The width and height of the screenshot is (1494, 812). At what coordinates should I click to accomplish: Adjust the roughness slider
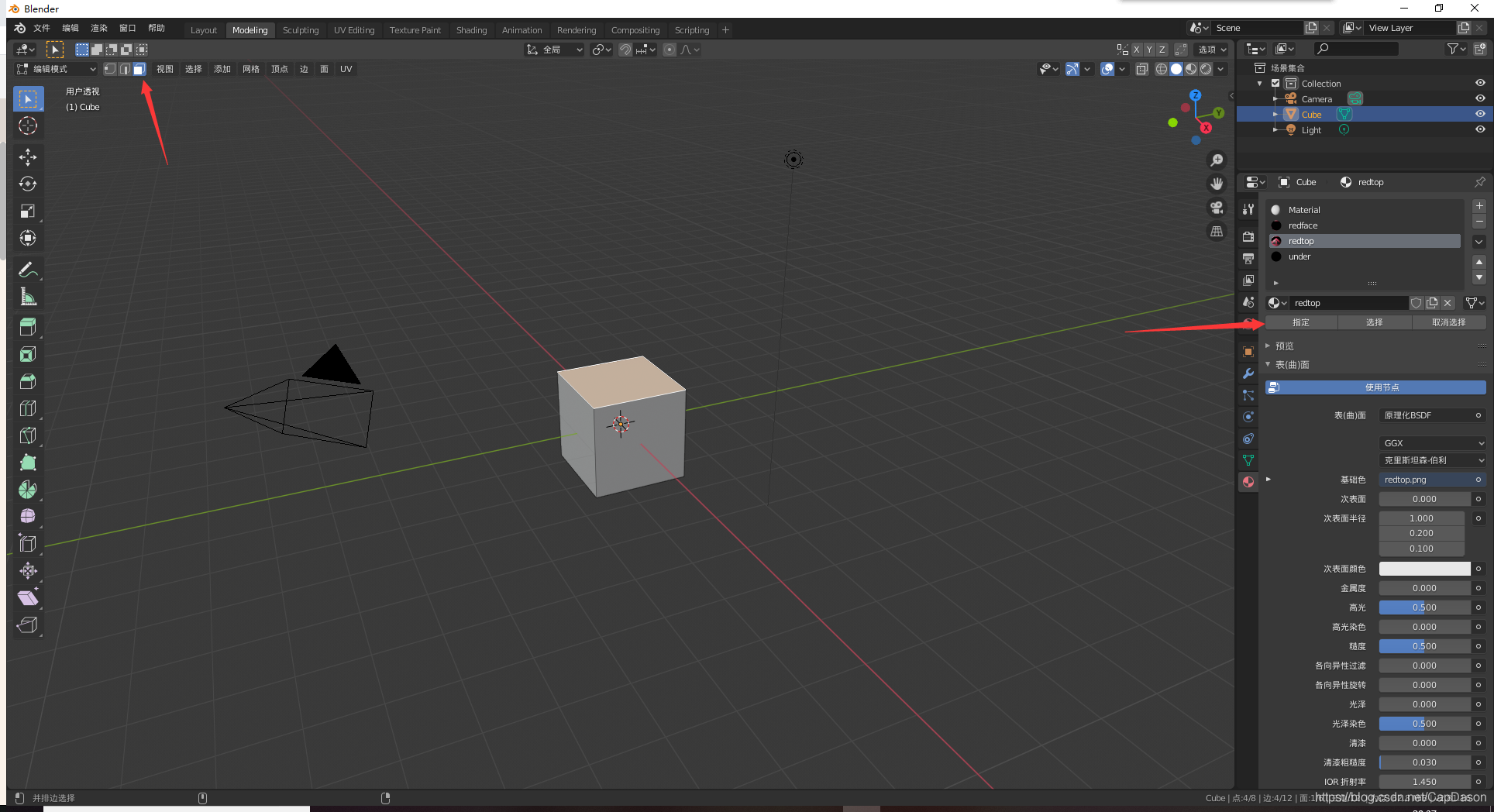tap(1424, 646)
